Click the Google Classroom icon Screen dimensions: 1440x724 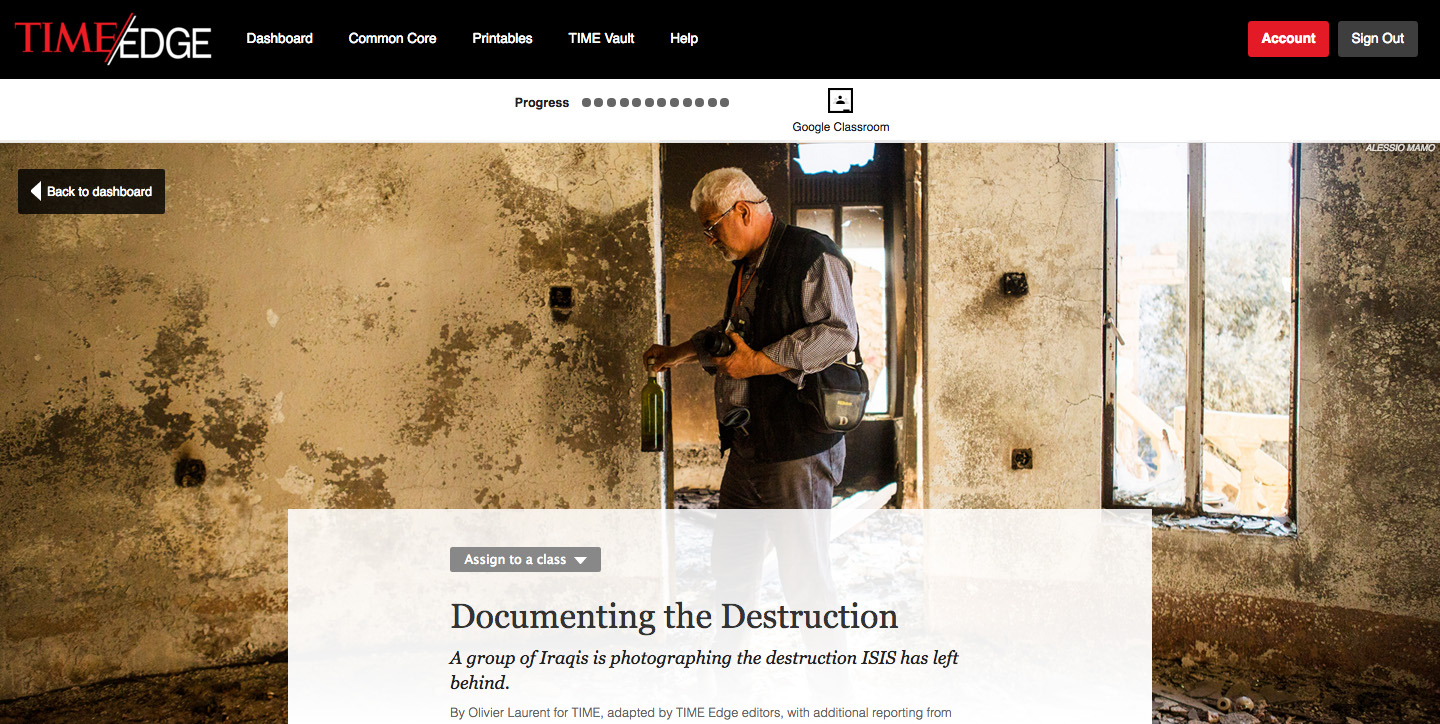(x=840, y=101)
